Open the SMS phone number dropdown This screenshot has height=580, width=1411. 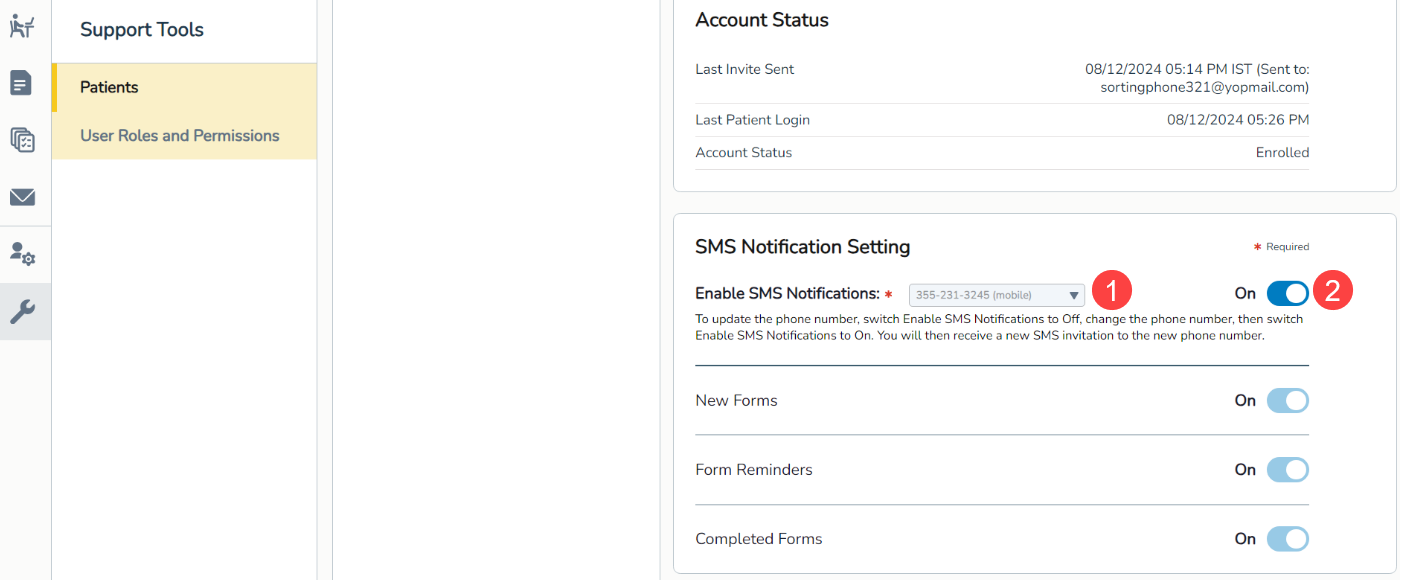point(996,295)
